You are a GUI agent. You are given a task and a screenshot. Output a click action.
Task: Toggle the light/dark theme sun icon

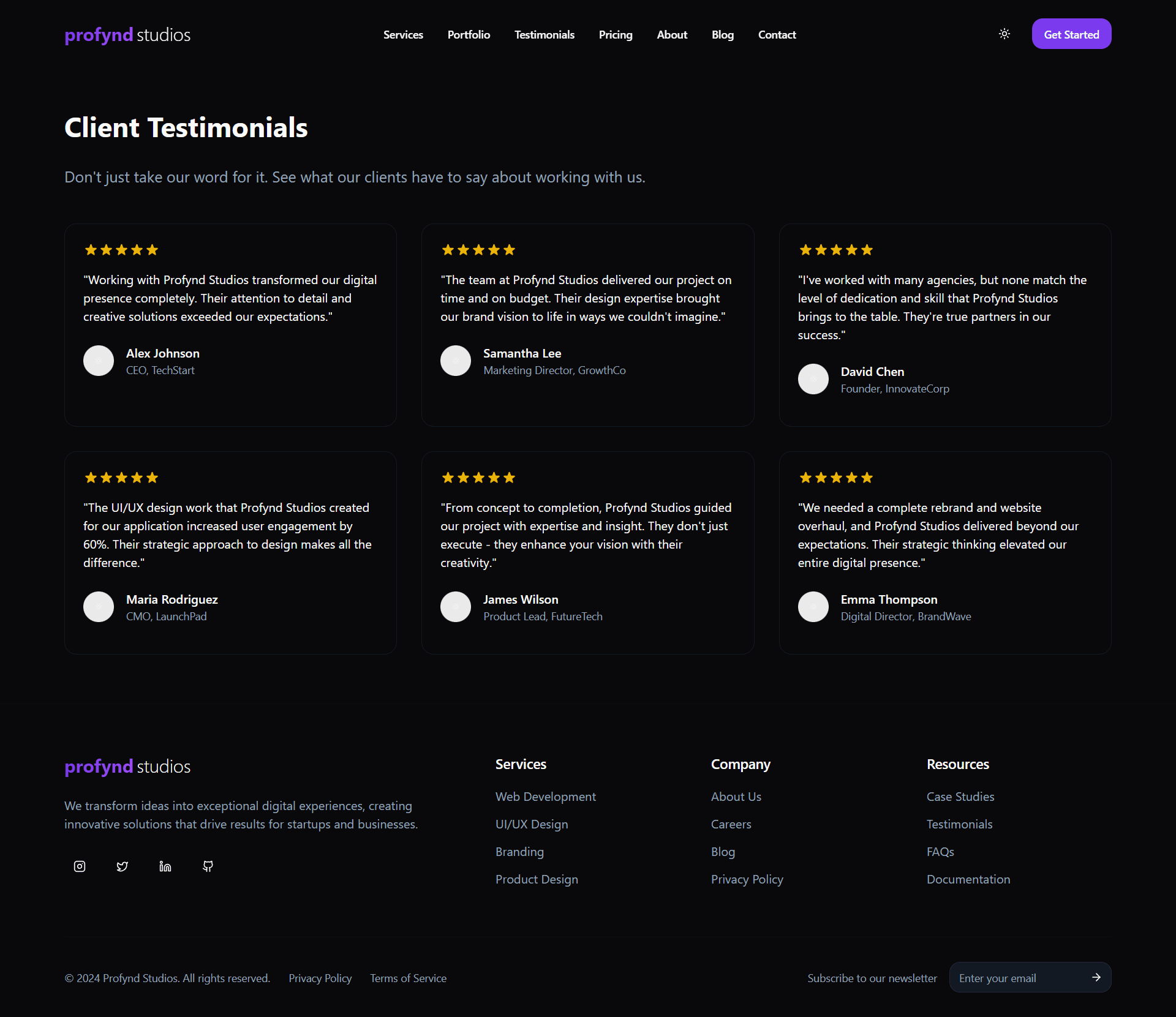(x=1005, y=34)
